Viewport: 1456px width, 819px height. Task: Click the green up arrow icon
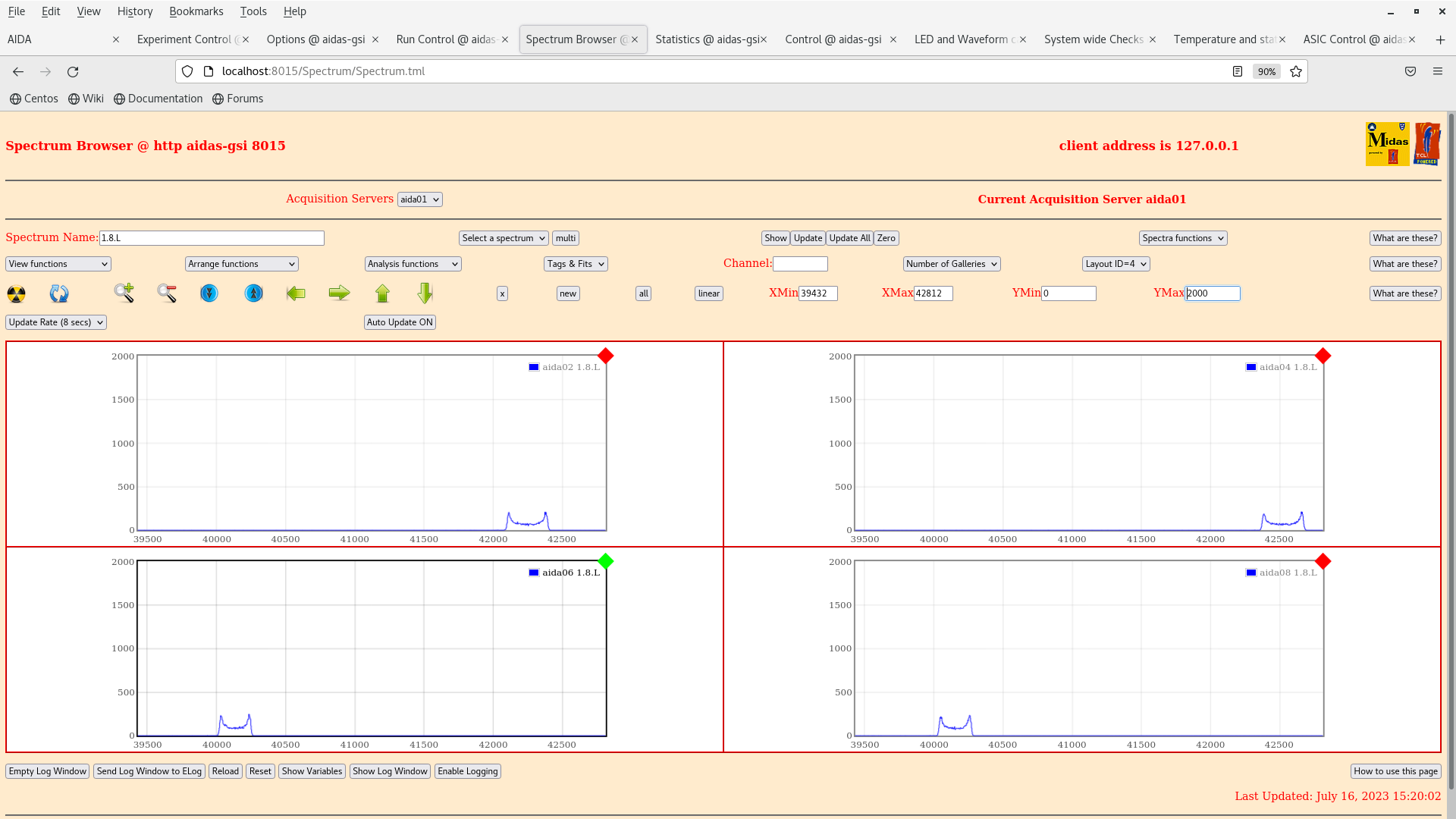pyautogui.click(x=382, y=293)
